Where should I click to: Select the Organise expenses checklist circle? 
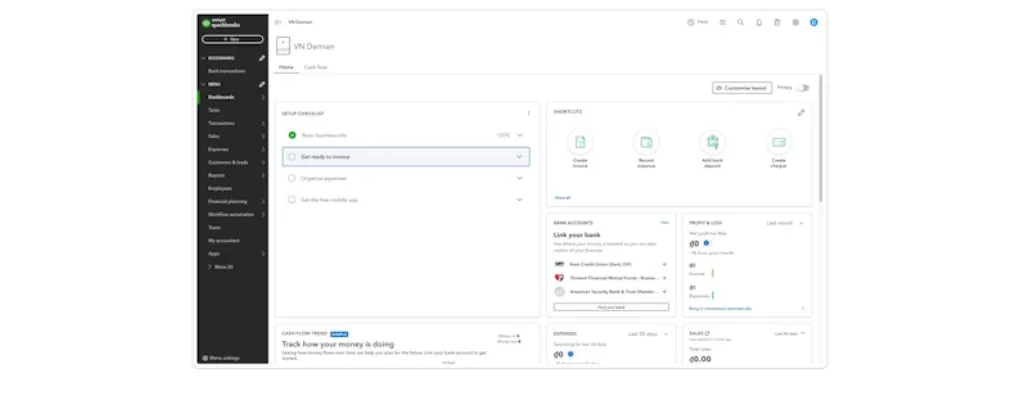pos(292,178)
